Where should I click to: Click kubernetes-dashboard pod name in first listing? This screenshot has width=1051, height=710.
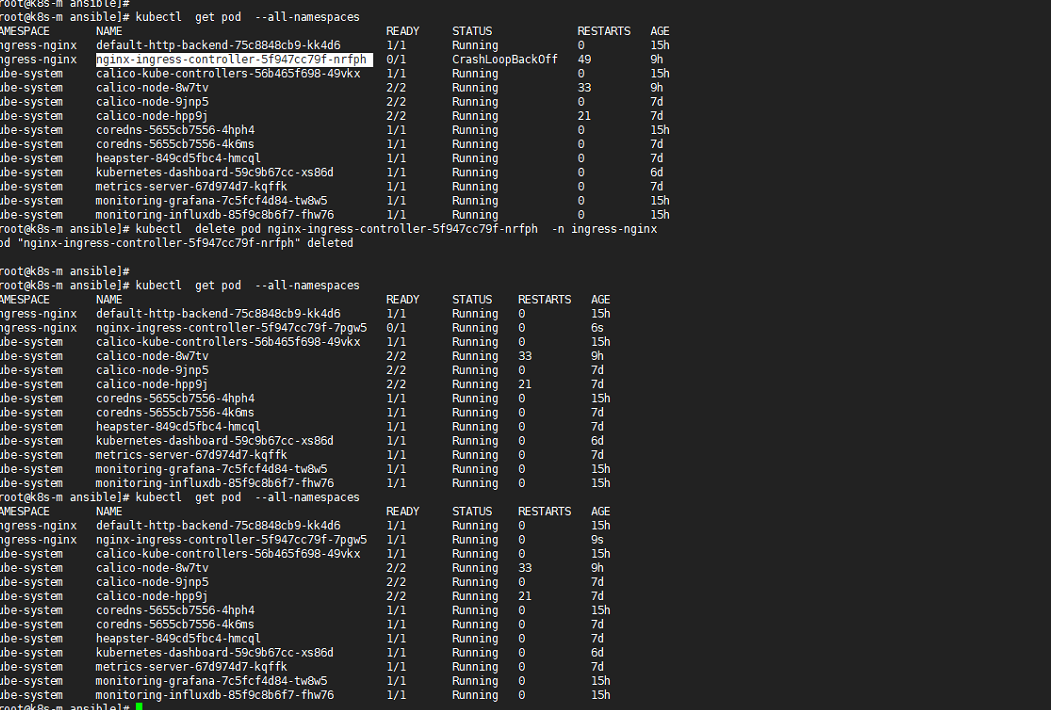214,173
